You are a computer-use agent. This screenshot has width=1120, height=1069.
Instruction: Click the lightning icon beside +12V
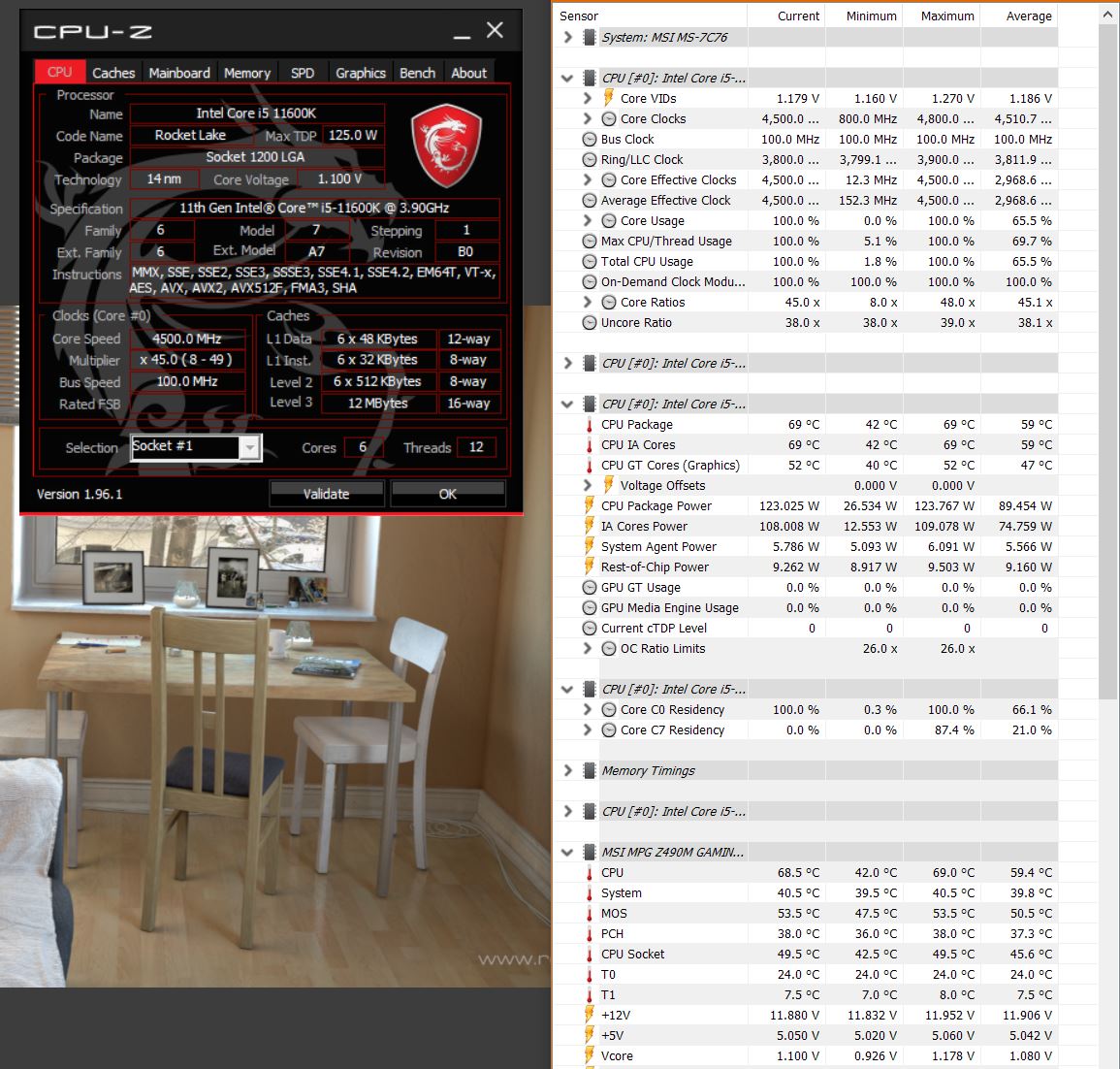[x=590, y=1014]
